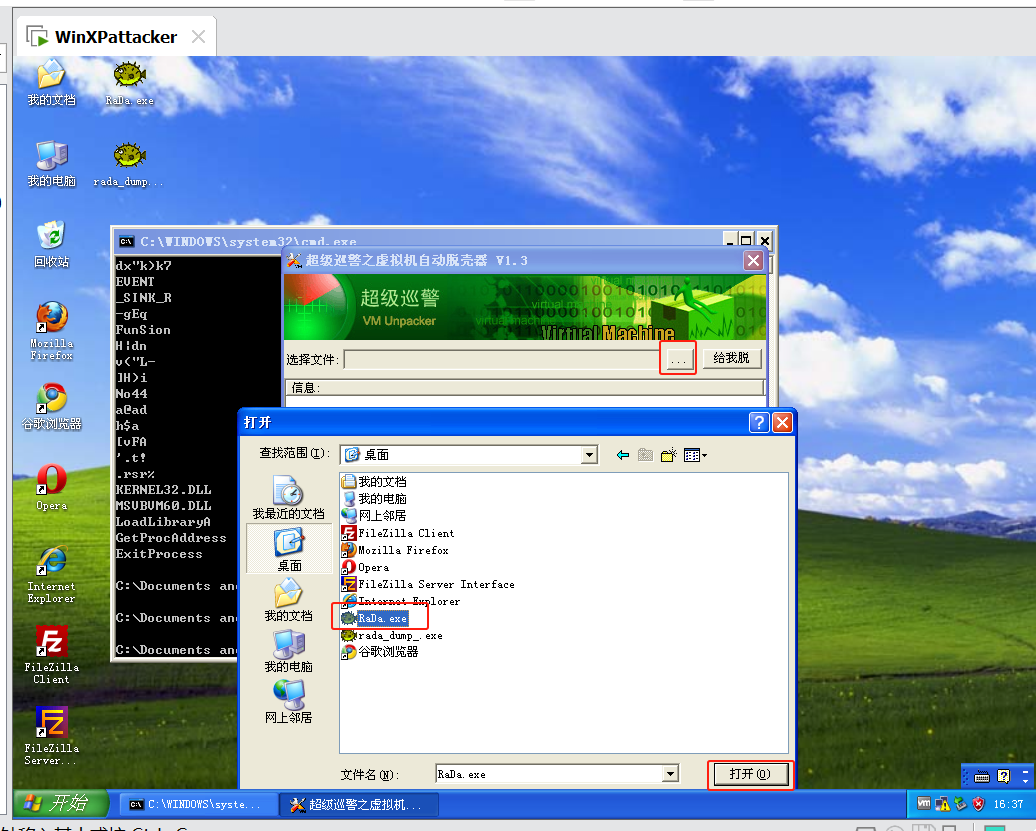Select 网上邻居 in the places bar

pos(289,702)
